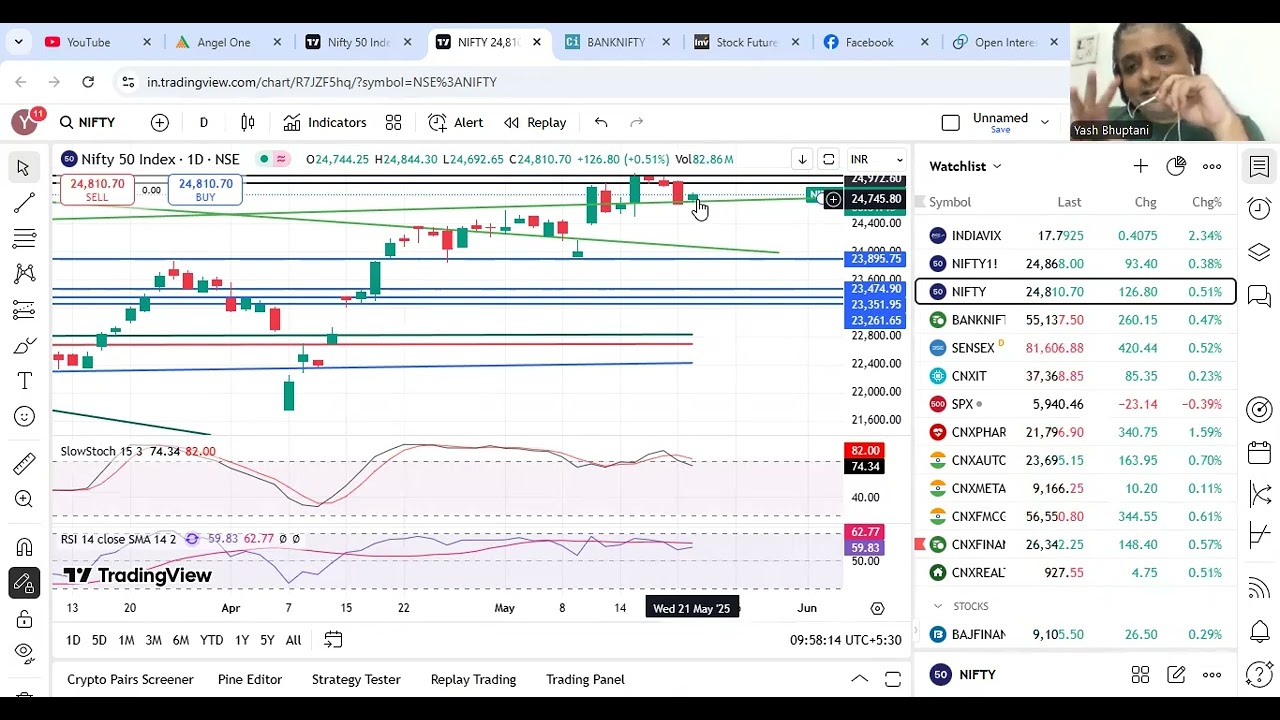Image resolution: width=1280 pixels, height=720 pixels.
Task: Select the brush drawing tool
Action: [24, 346]
